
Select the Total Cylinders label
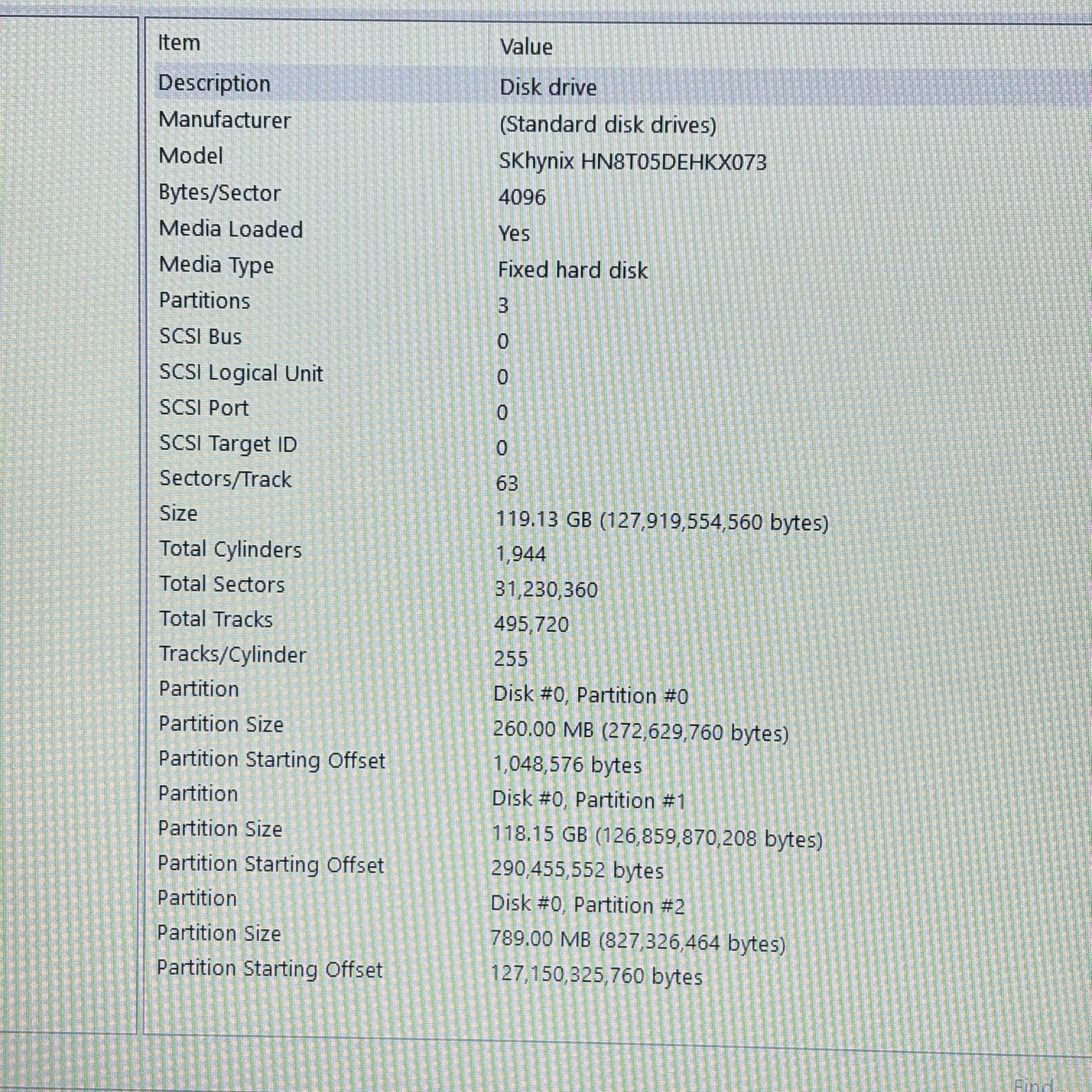click(x=230, y=549)
